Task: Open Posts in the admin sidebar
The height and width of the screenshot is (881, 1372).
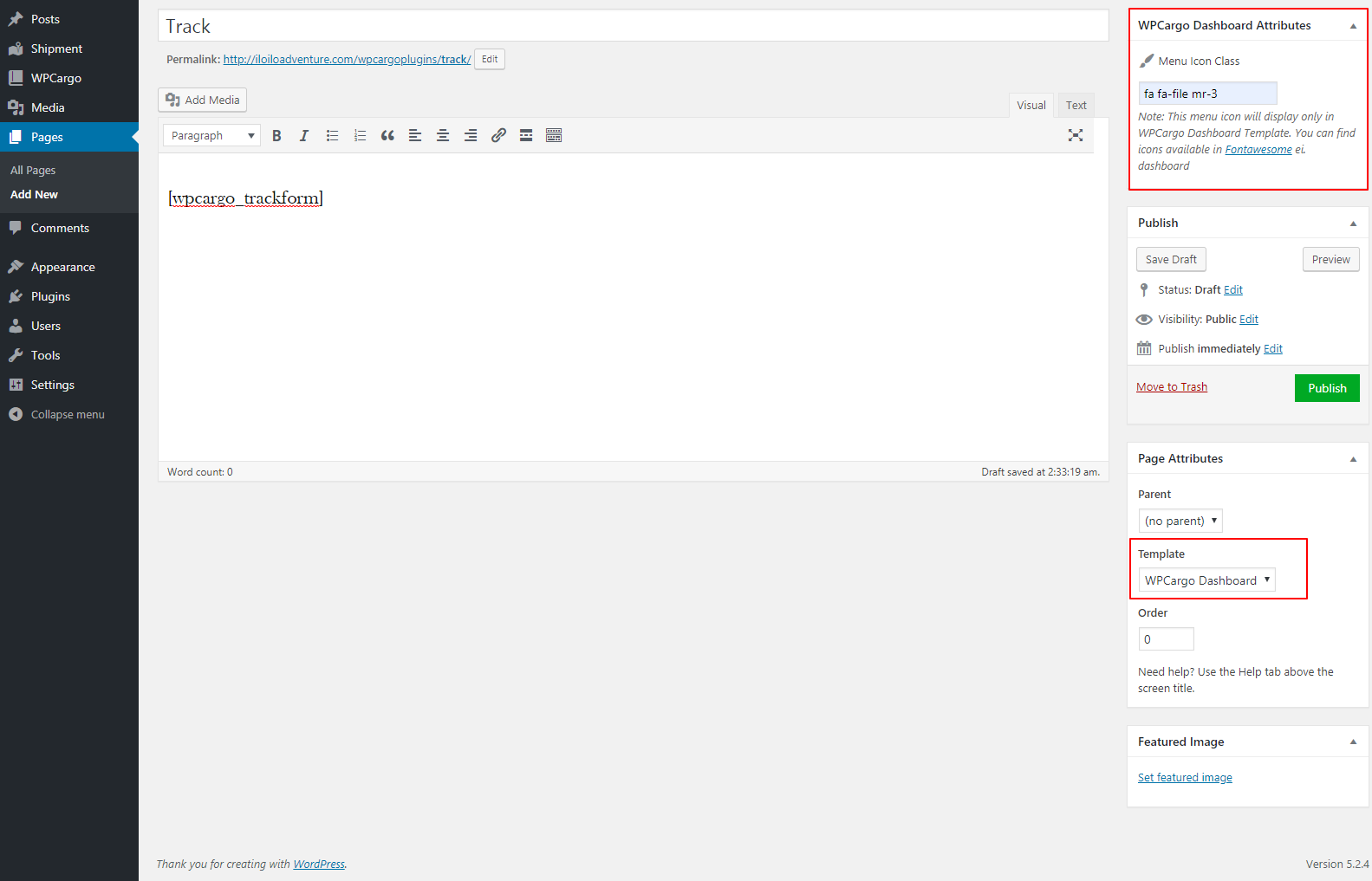Action: pyautogui.click(x=69, y=19)
